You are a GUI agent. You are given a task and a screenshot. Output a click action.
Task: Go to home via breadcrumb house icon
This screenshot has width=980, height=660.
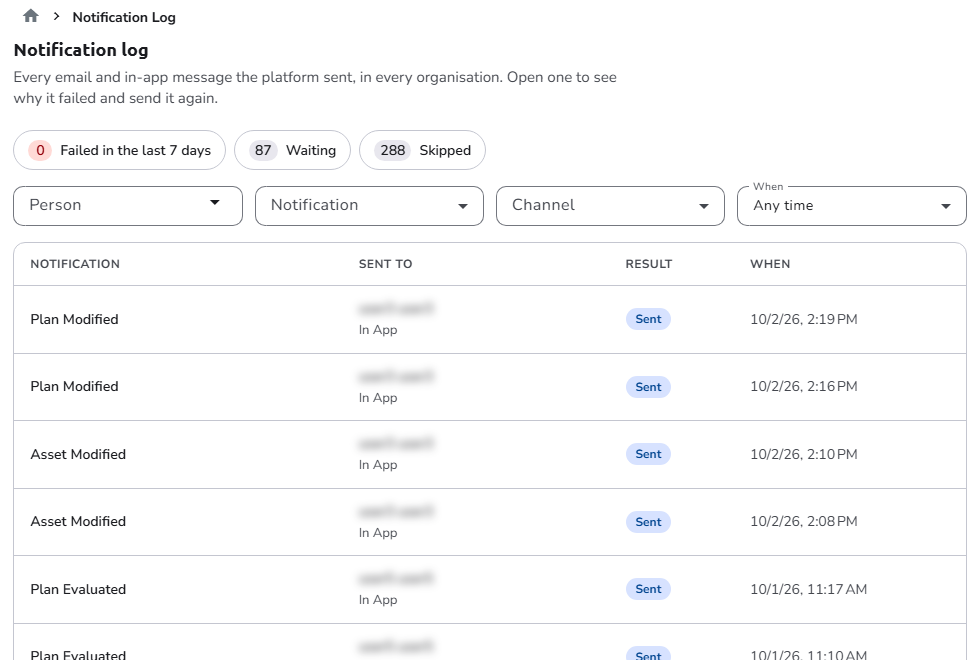click(x=31, y=16)
